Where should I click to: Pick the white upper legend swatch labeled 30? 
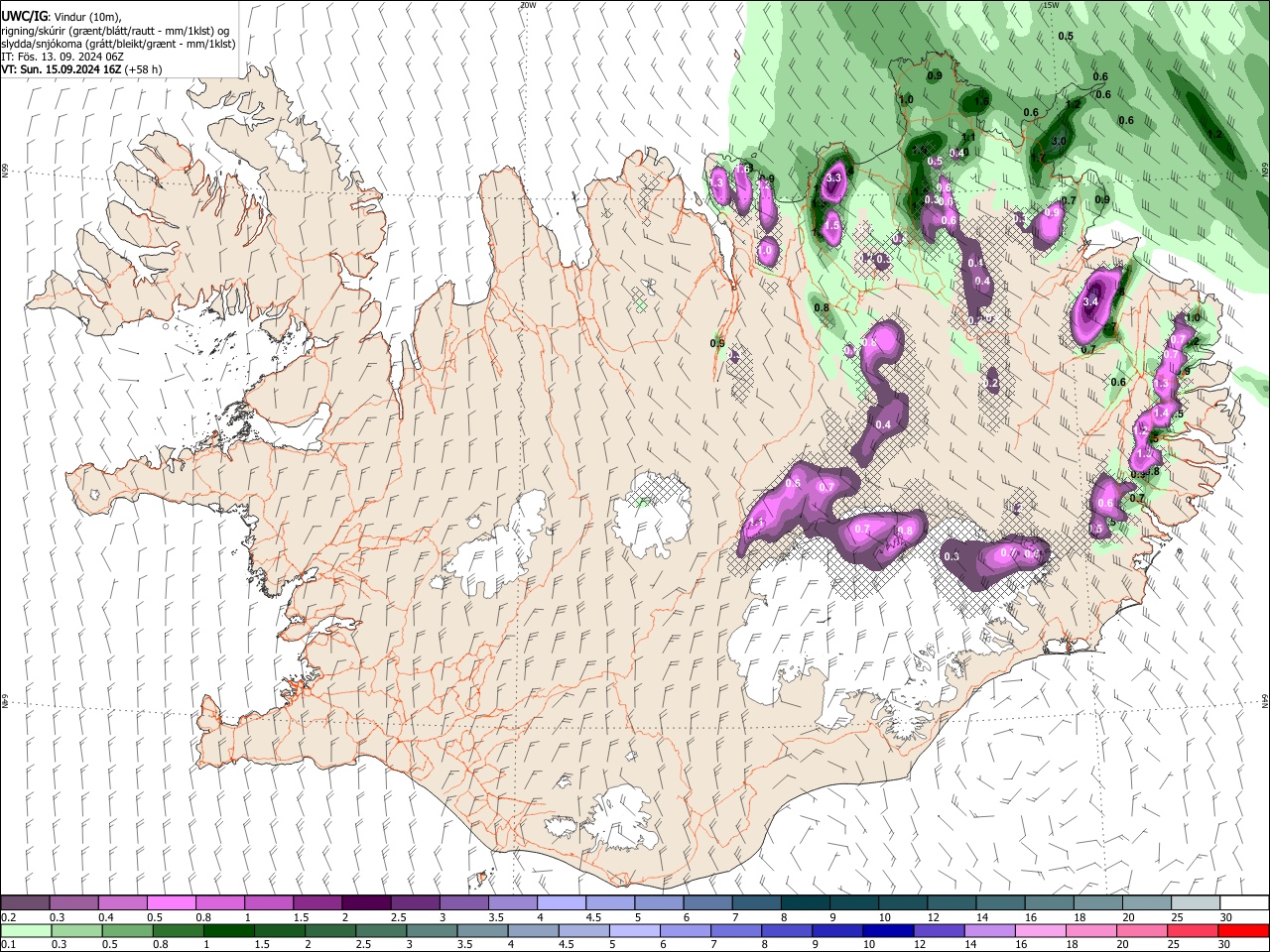(x=1244, y=903)
